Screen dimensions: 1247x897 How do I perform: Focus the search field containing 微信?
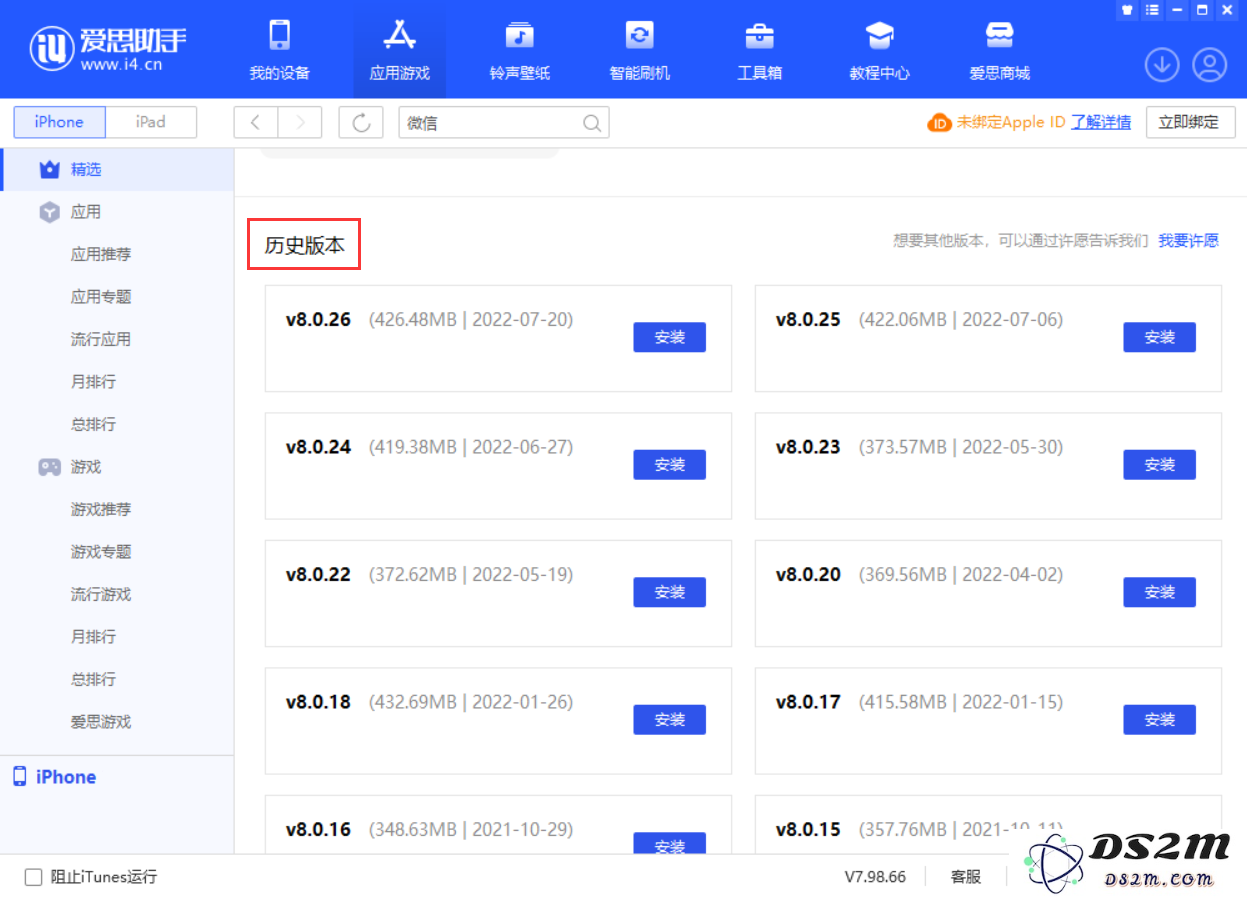504,123
